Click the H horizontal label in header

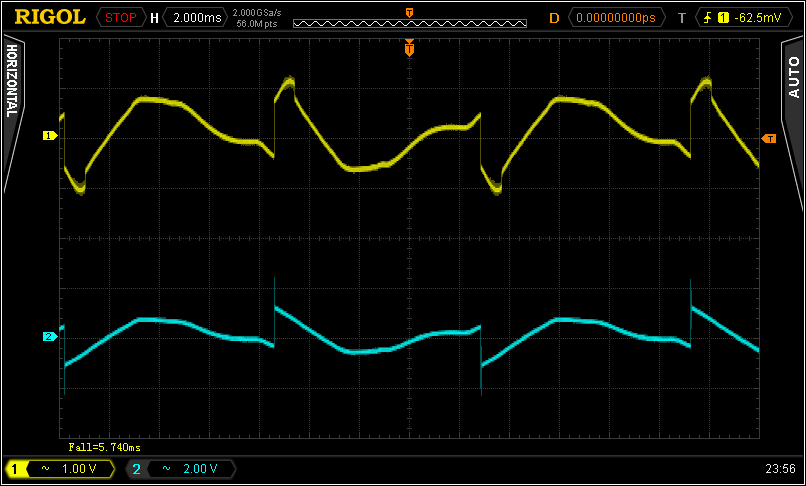[x=154, y=18]
